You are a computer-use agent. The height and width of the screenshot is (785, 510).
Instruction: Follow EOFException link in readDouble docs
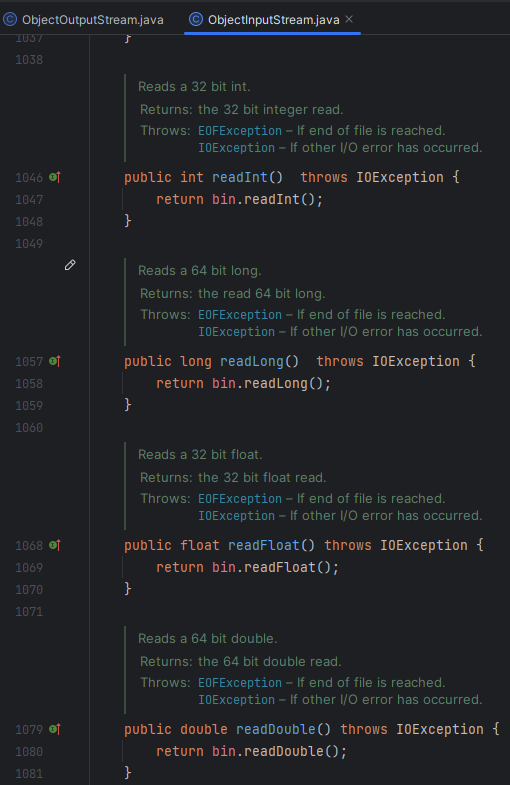(x=240, y=683)
